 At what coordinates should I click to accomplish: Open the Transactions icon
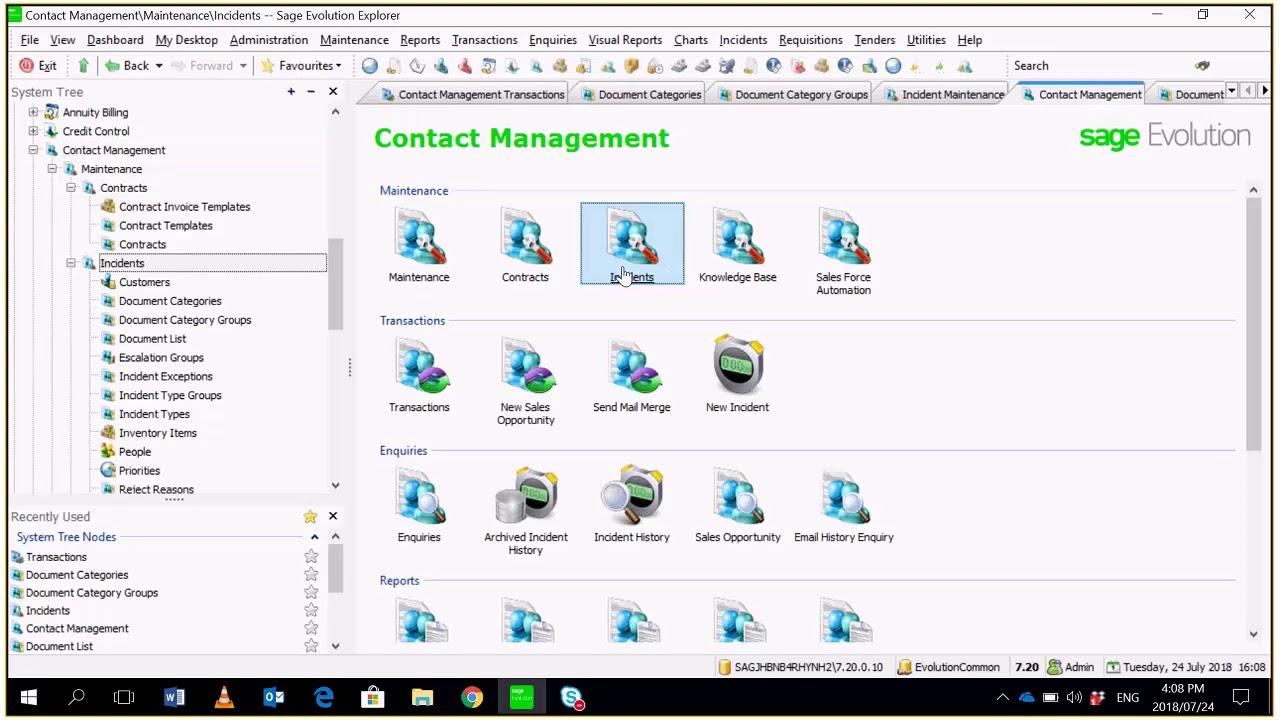pos(419,375)
